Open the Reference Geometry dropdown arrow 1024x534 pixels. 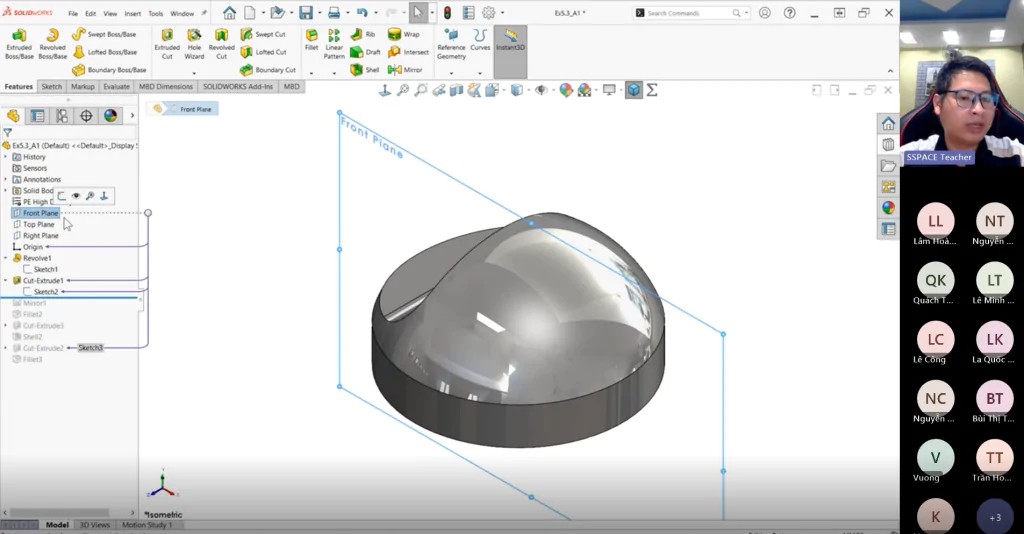451,72
